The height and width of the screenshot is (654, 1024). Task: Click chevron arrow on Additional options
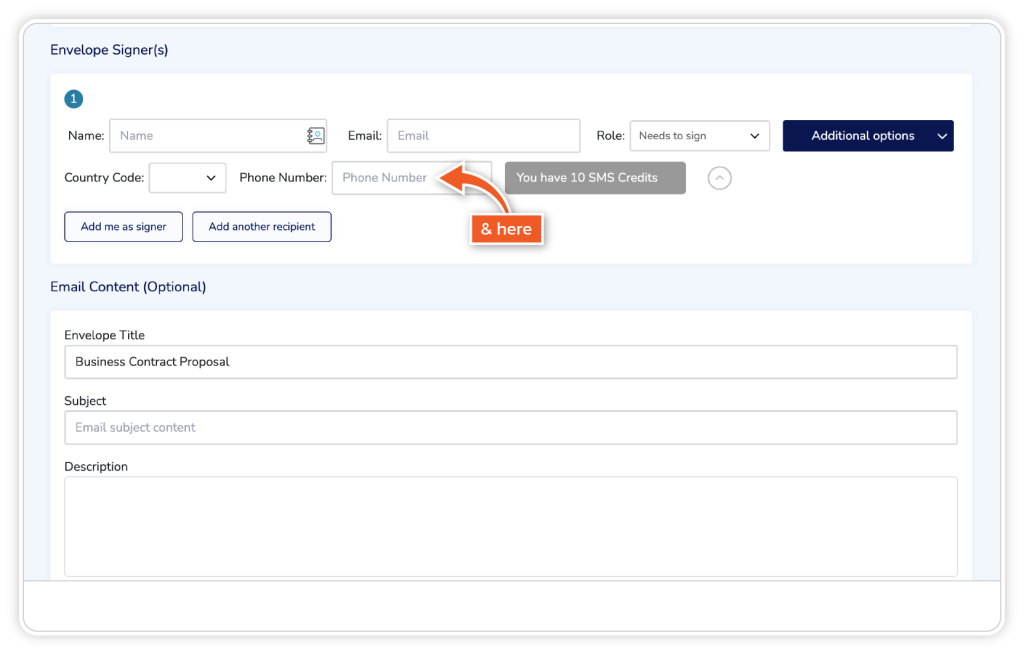[942, 136]
